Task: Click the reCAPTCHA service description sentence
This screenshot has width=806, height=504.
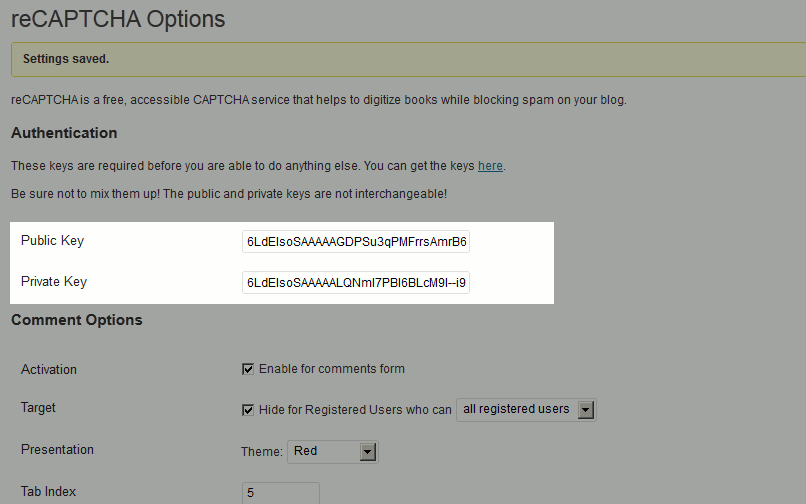Action: 319,100
